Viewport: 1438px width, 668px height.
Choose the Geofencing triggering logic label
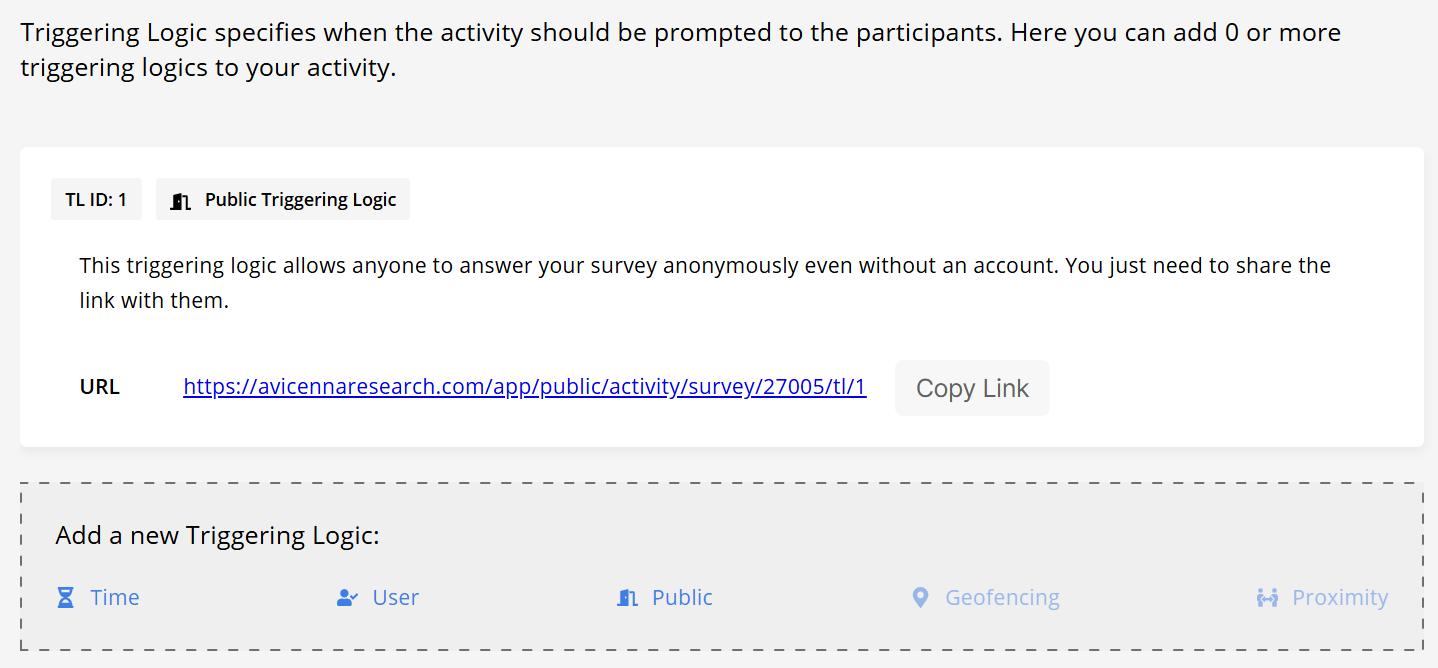1002,598
